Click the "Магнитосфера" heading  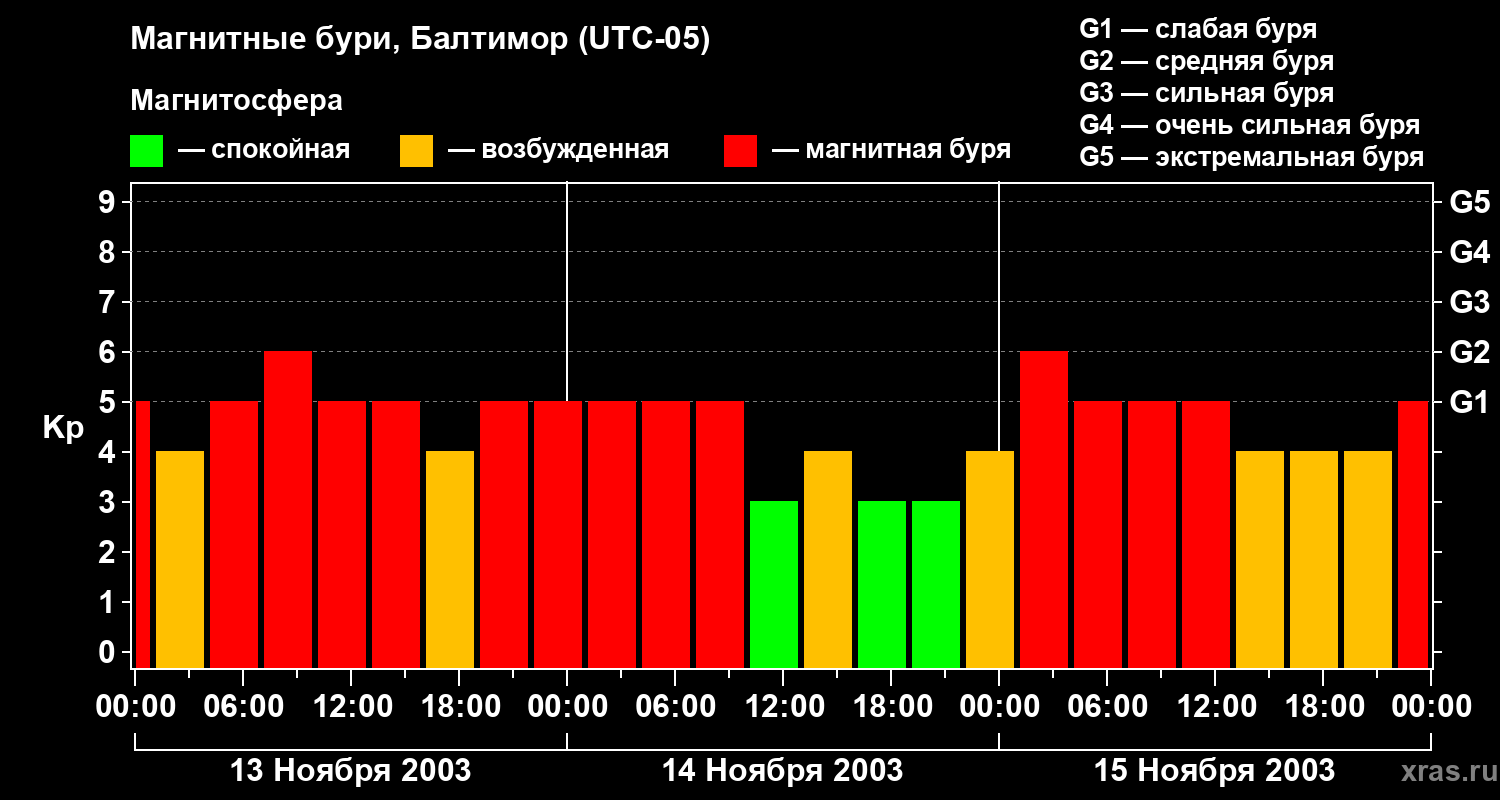pos(236,101)
